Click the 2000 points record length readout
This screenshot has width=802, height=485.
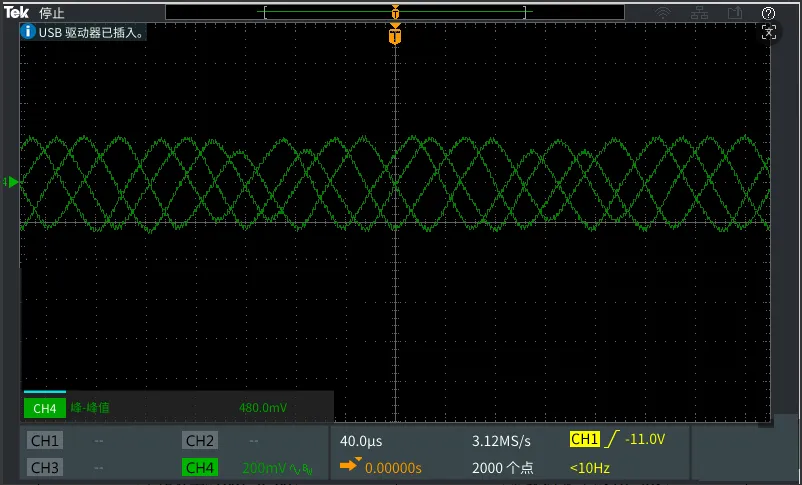(x=502, y=468)
